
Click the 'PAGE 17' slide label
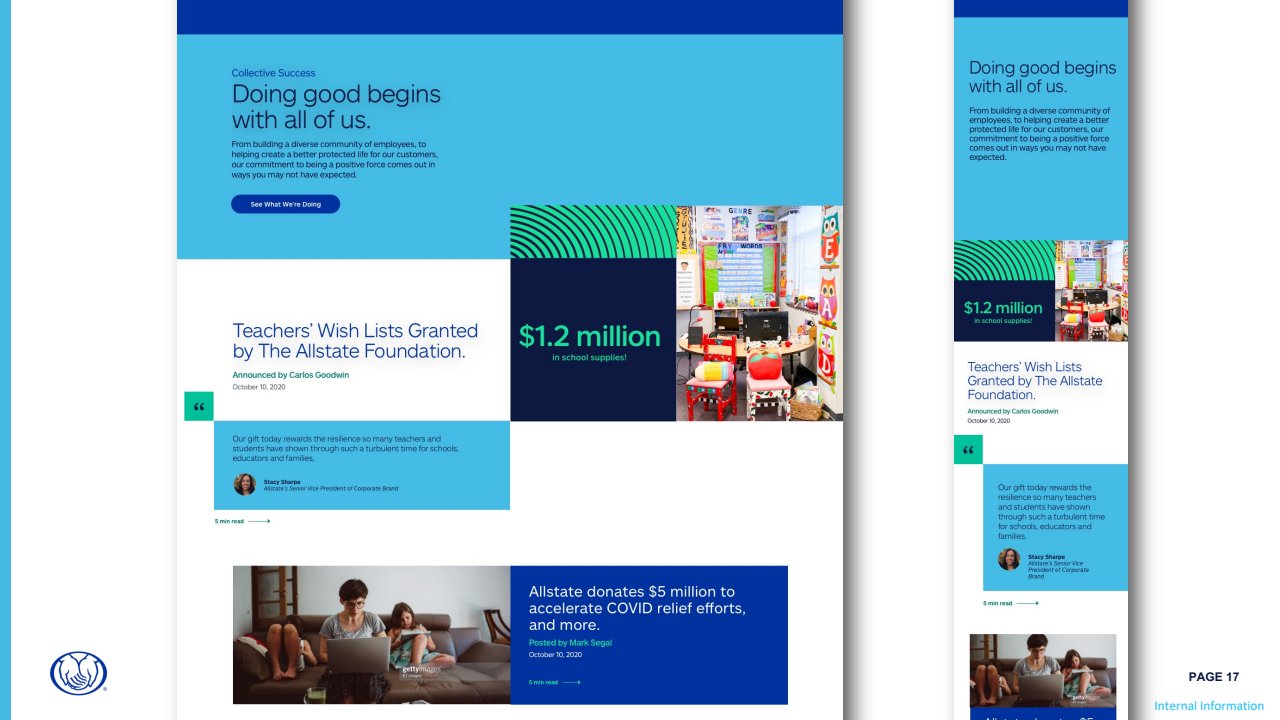point(1213,677)
